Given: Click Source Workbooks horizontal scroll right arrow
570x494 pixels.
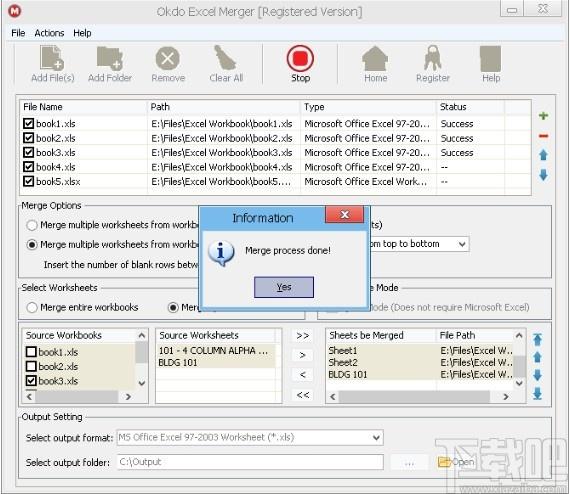Looking at the screenshot, I should click(128, 397).
